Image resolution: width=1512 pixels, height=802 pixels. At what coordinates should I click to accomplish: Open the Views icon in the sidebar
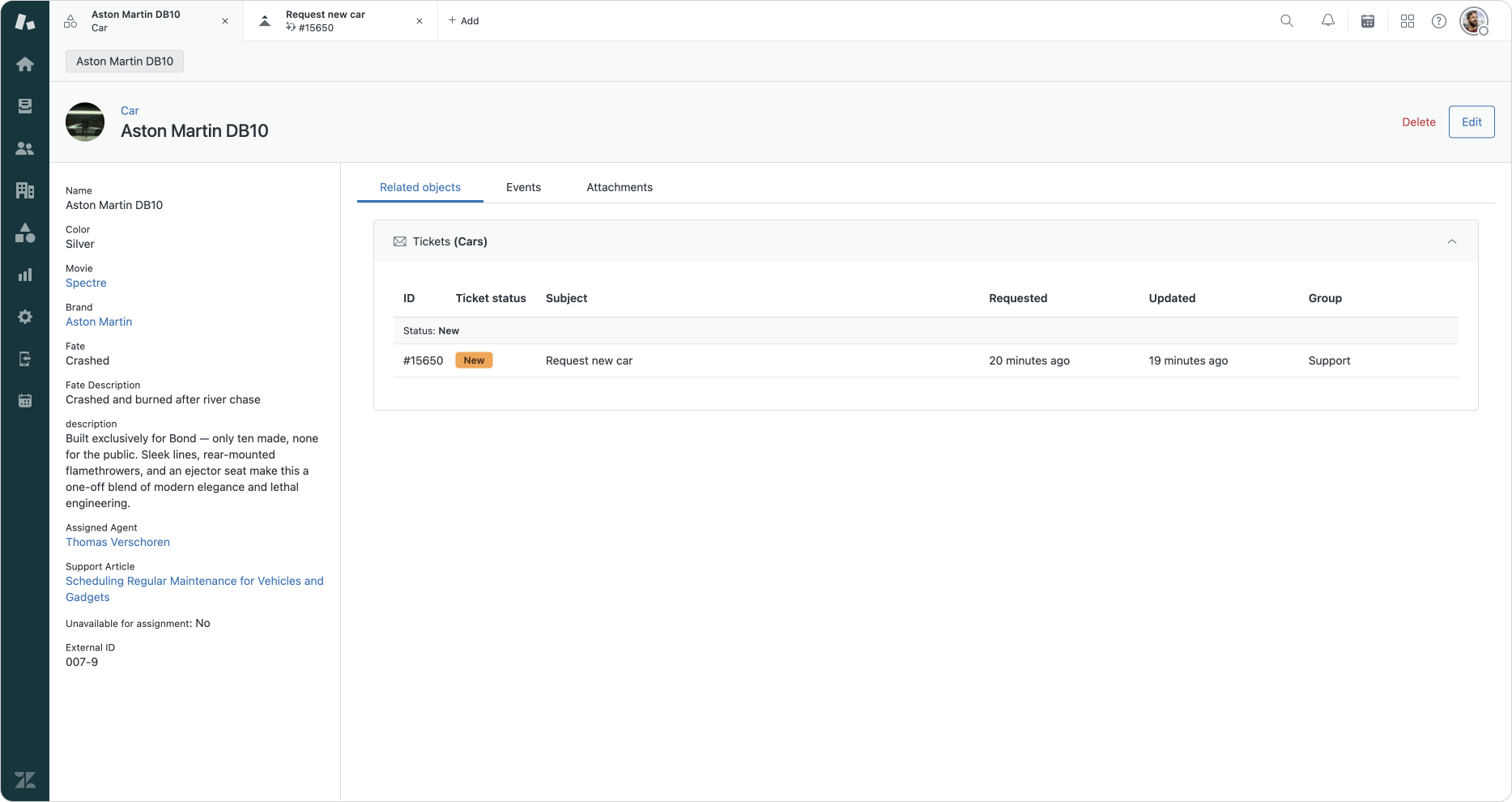pyautogui.click(x=25, y=106)
